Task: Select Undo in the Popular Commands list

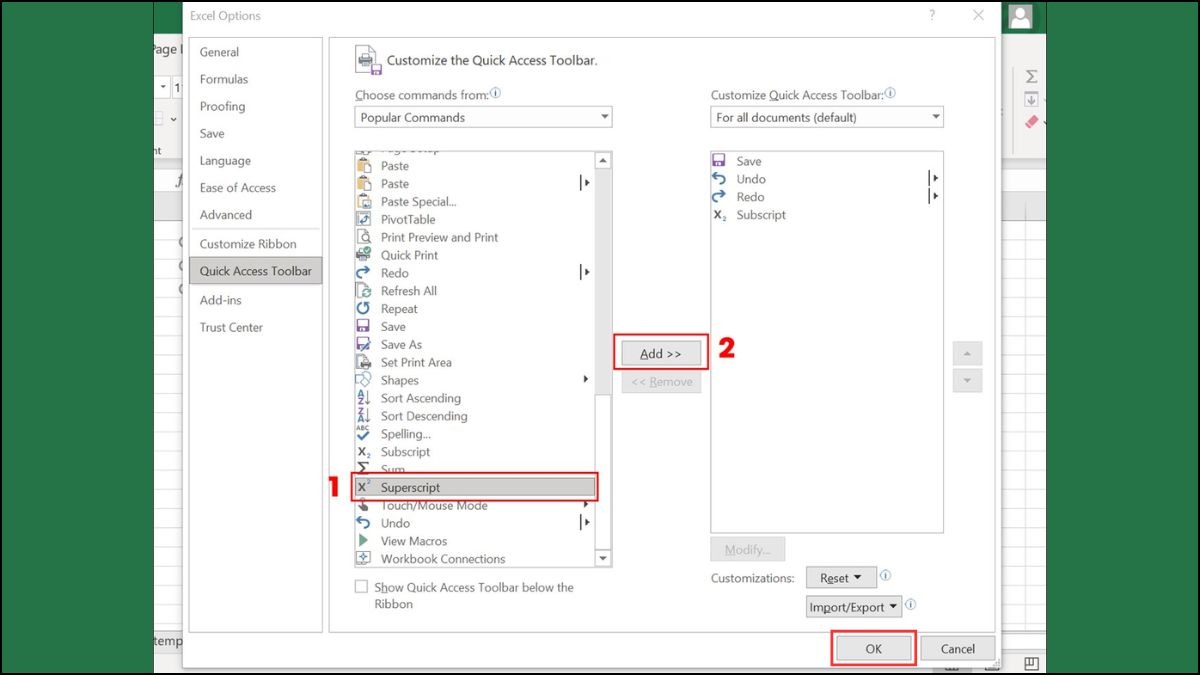Action: pos(474,524)
